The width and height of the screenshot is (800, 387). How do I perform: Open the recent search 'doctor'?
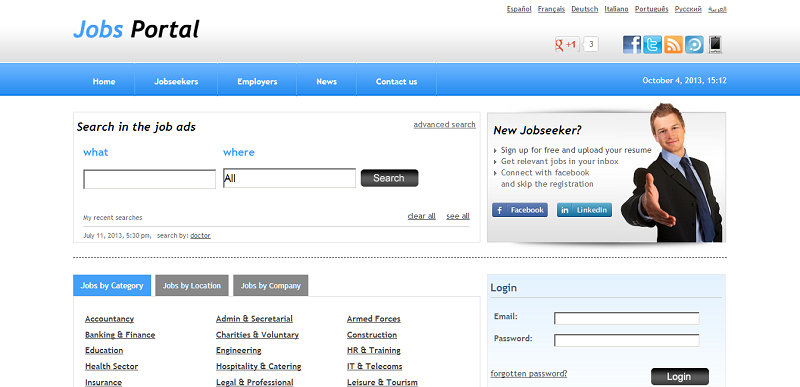click(x=200, y=236)
